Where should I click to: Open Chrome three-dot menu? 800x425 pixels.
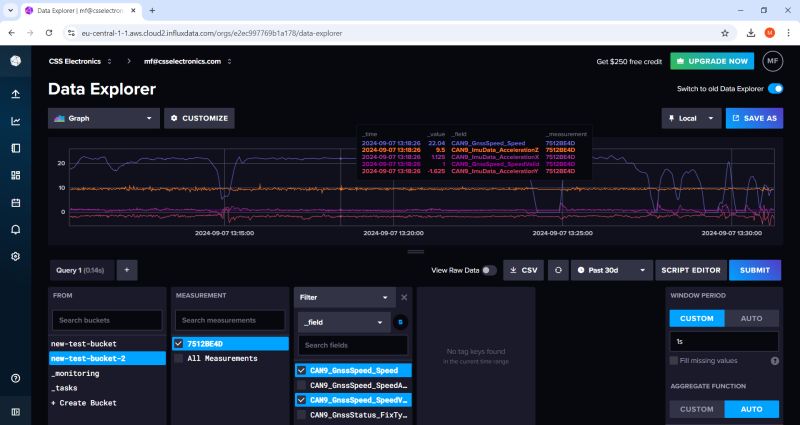788,33
